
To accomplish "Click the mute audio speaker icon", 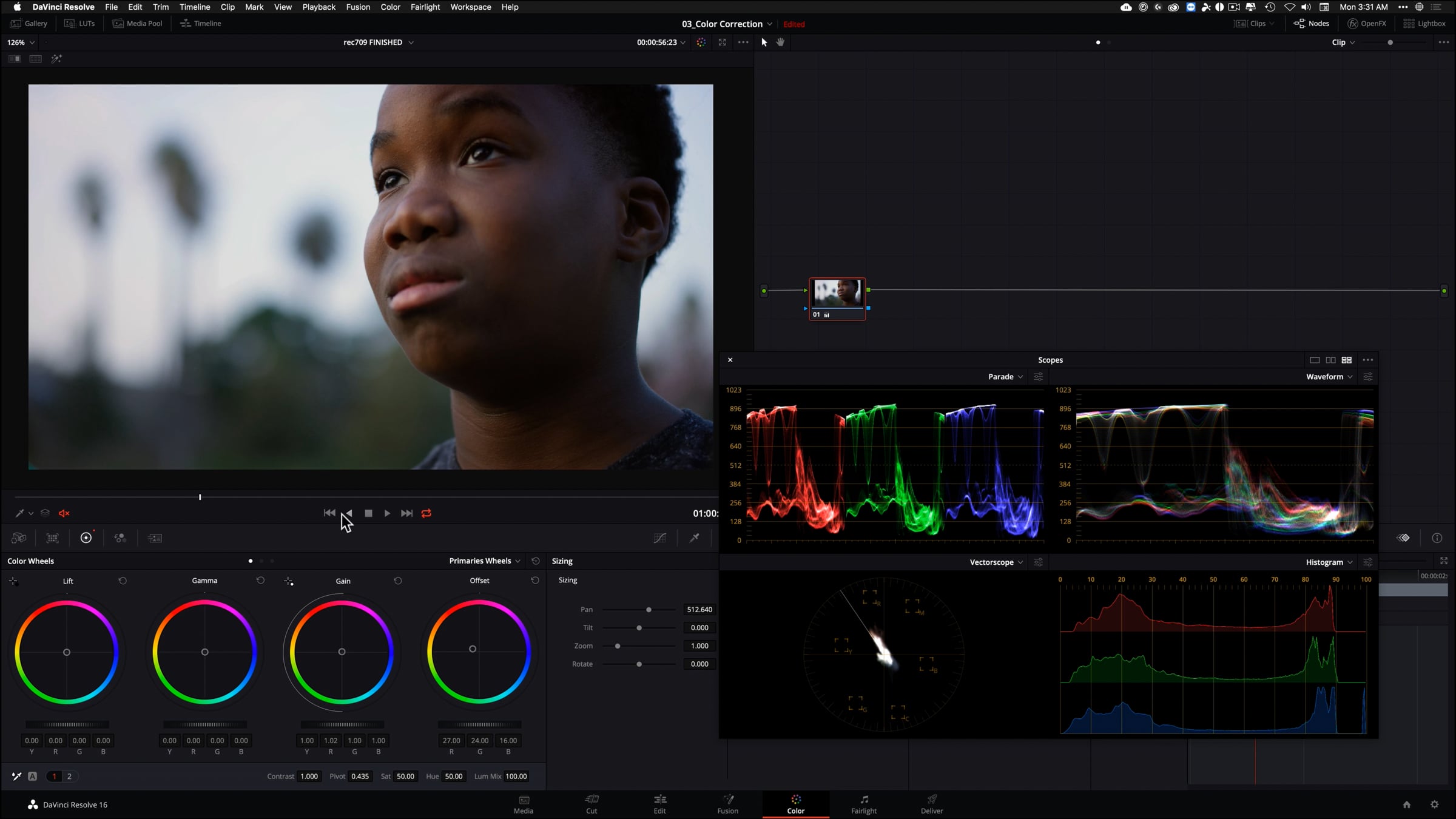I will click(64, 513).
